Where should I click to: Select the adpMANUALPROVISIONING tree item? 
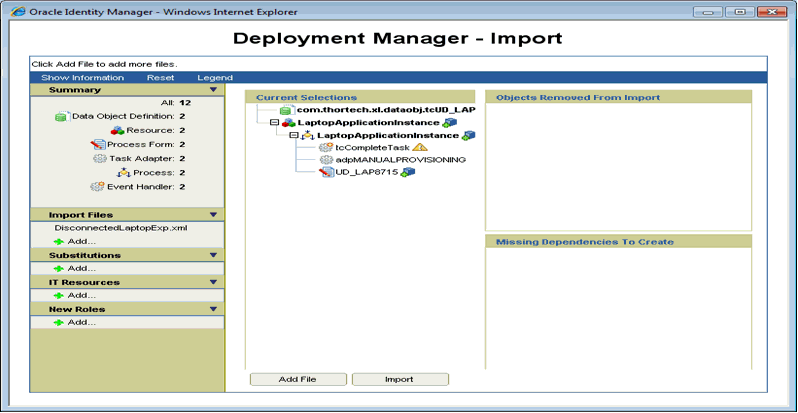pyautogui.click(x=401, y=160)
